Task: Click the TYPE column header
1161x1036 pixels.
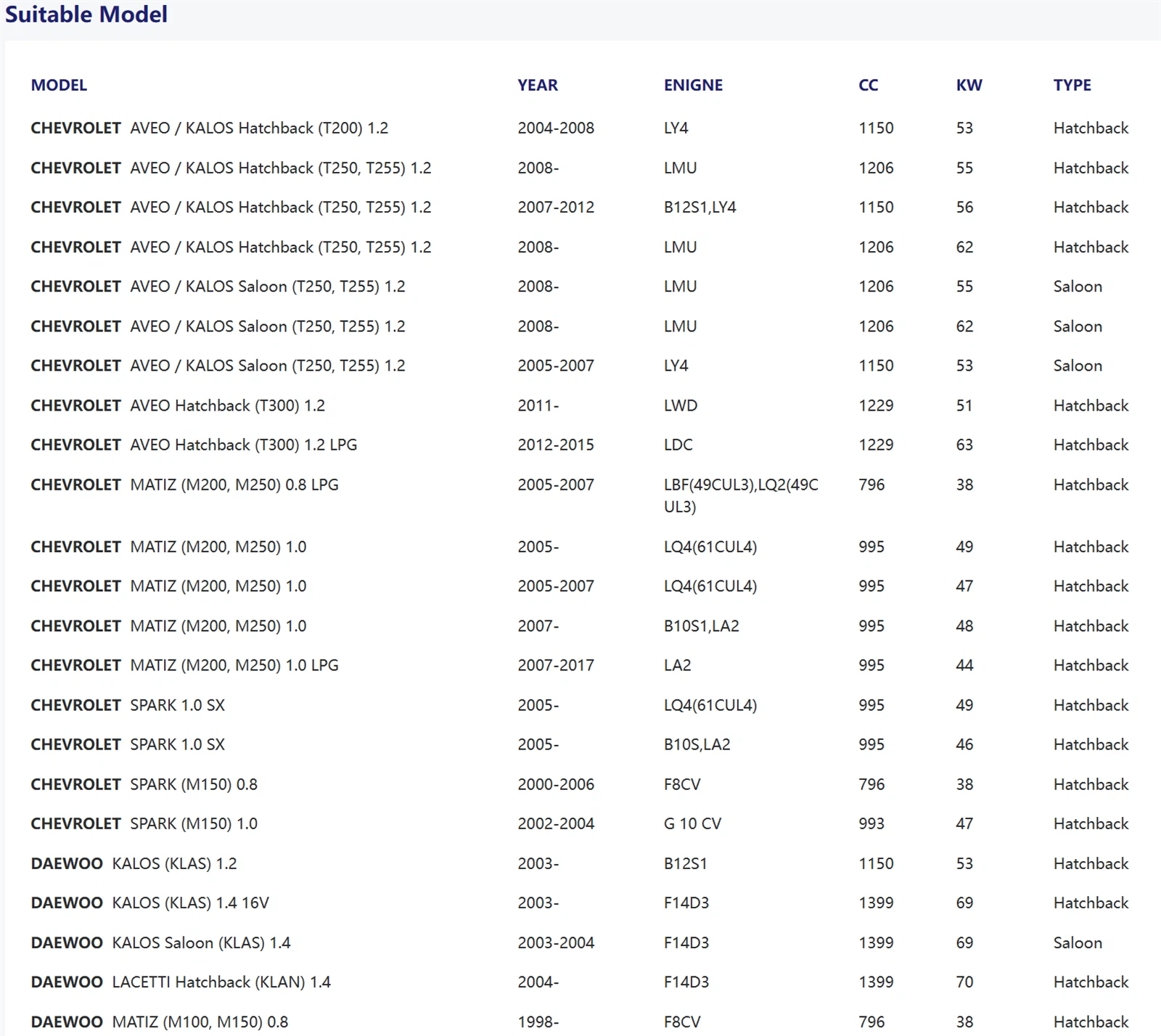Action: pyautogui.click(x=1072, y=85)
